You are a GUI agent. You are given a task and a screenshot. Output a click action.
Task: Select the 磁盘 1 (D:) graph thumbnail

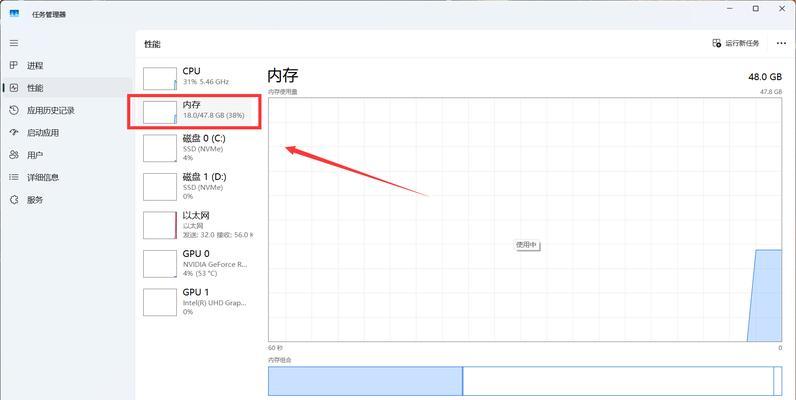coord(159,187)
